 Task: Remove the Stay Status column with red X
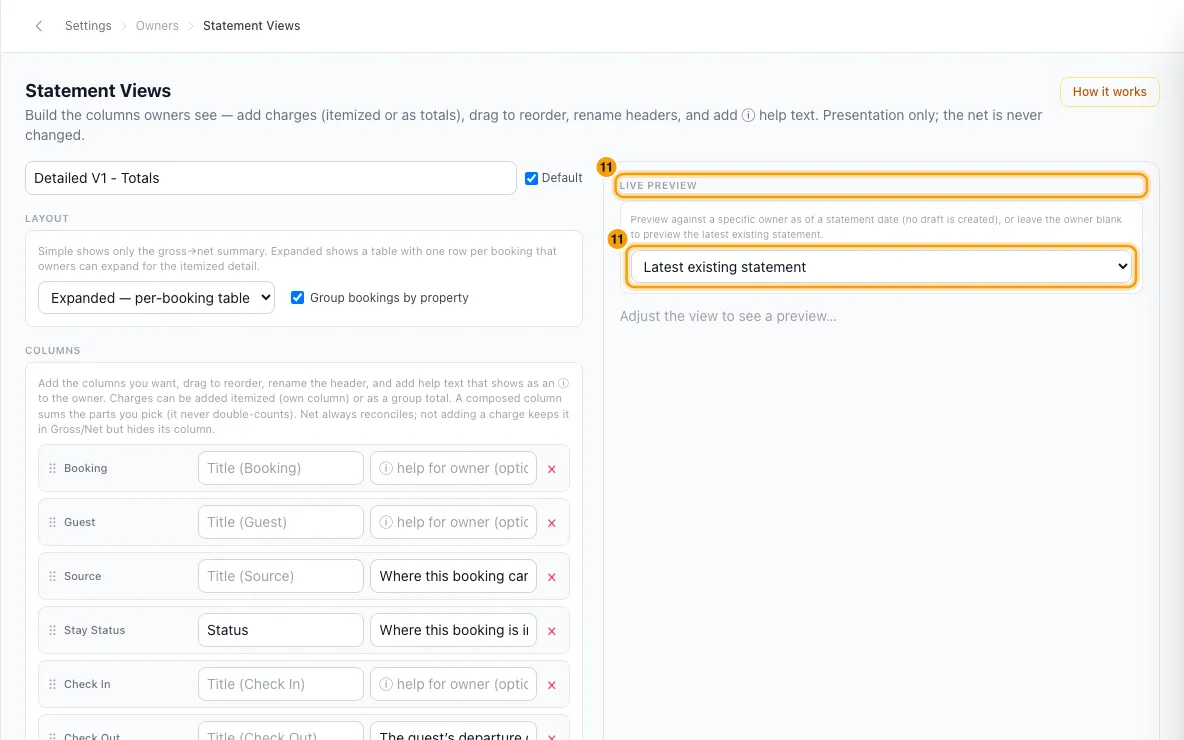[x=552, y=631]
